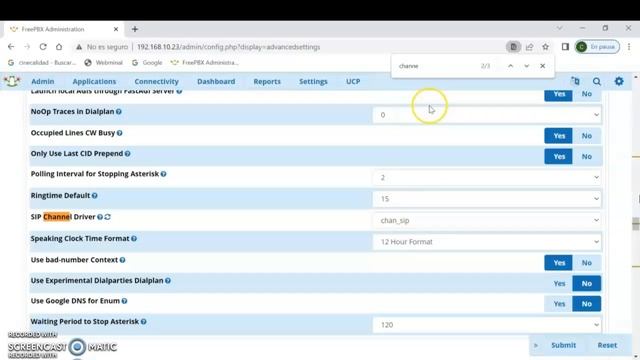Open the Reports menu
The width and height of the screenshot is (640, 360).
(267, 81)
